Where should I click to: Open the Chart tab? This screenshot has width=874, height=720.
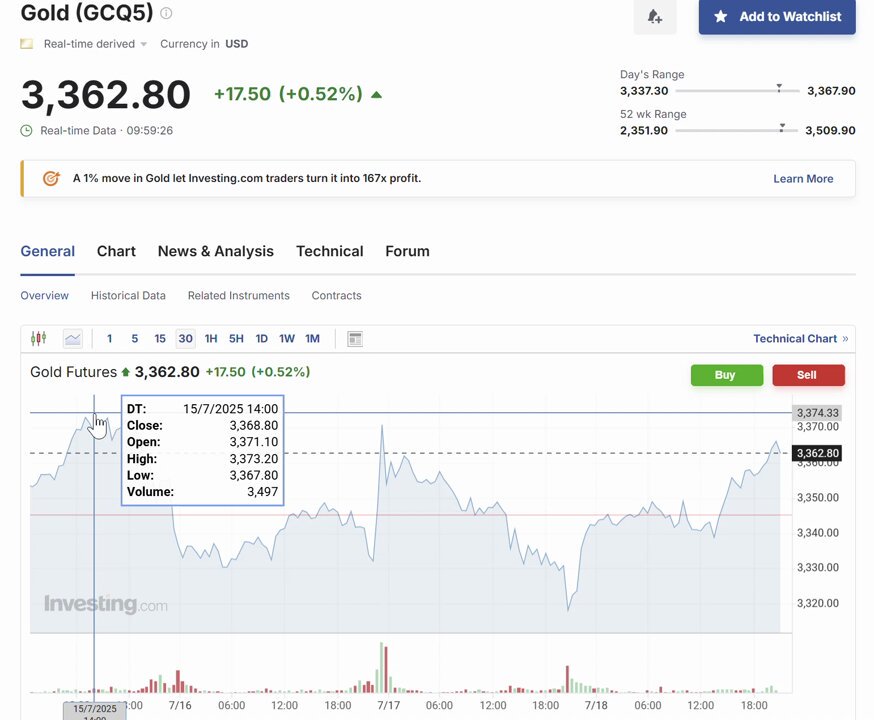point(116,251)
